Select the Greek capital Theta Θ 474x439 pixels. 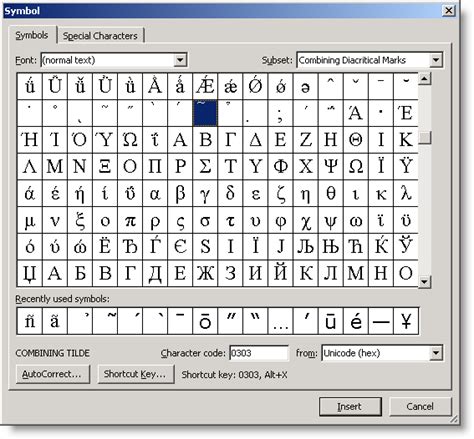tap(356, 140)
